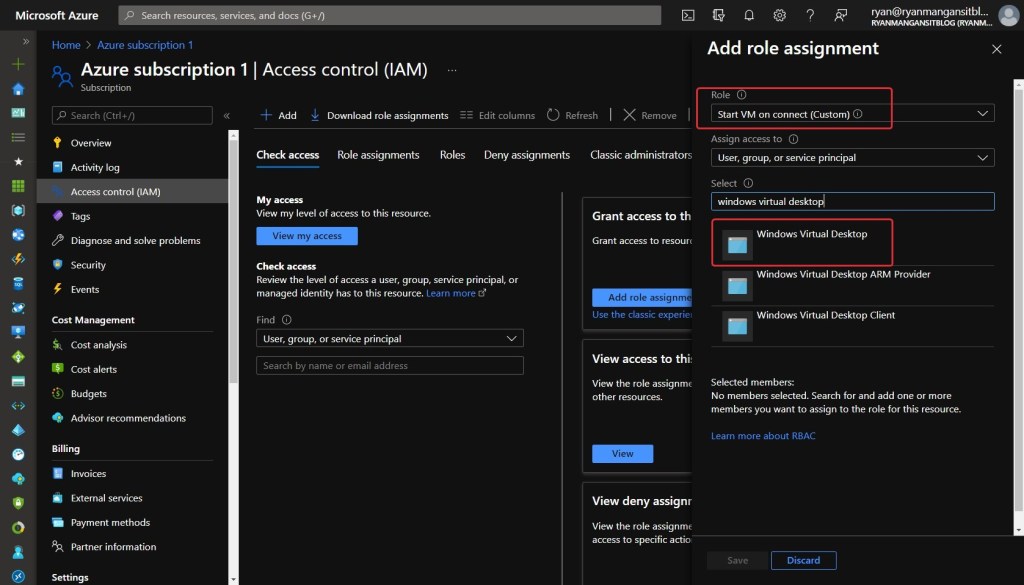Open Cloud Shell from the top bar
Image resolution: width=1024 pixels, height=585 pixels.
(x=688, y=15)
